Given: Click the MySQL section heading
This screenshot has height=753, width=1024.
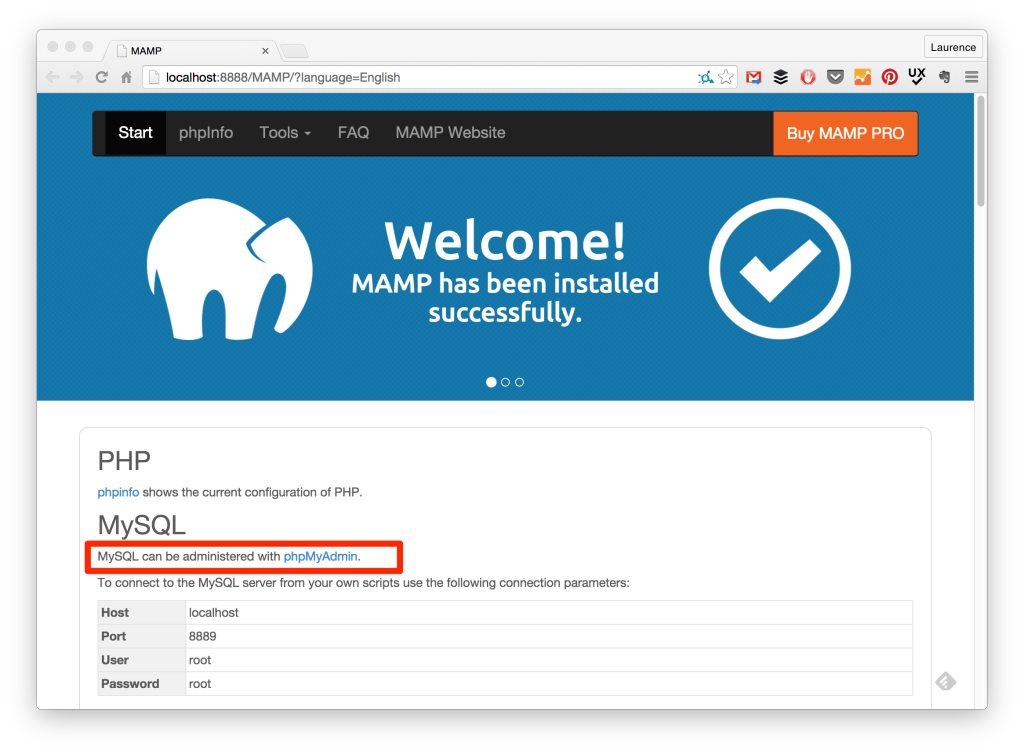Looking at the screenshot, I should pos(142,526).
